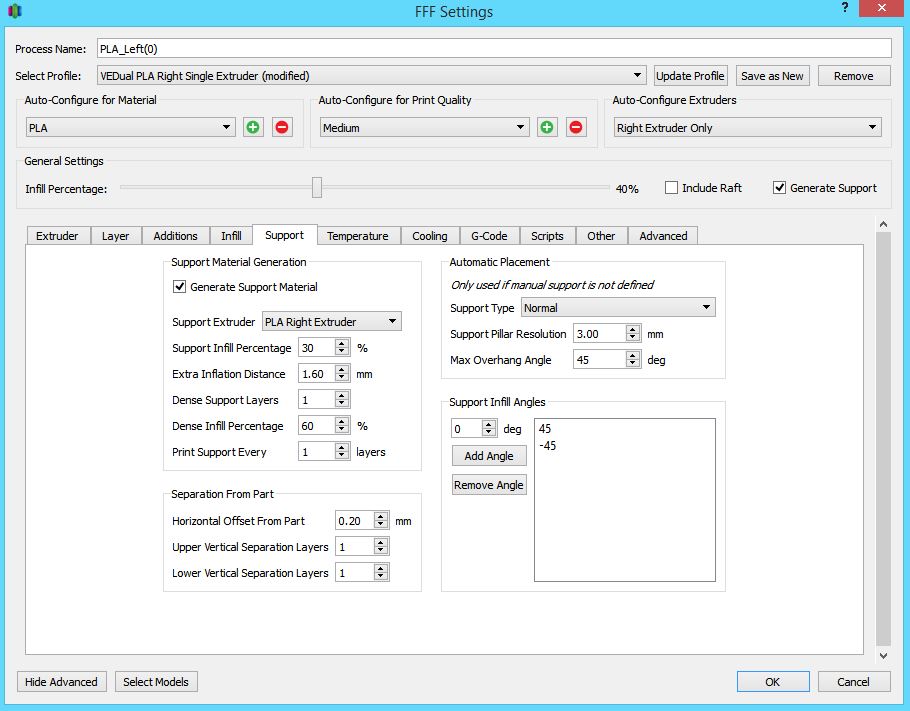Add new print quality with green plus
910x711 pixels.
click(547, 128)
